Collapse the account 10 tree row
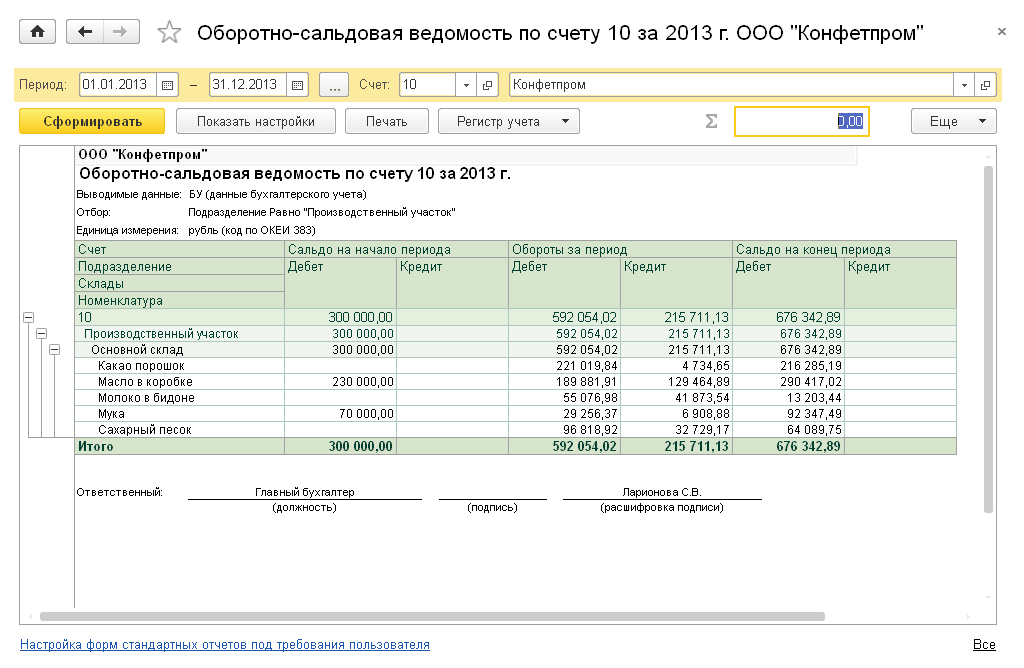The image size is (1024, 668). click(x=28, y=317)
